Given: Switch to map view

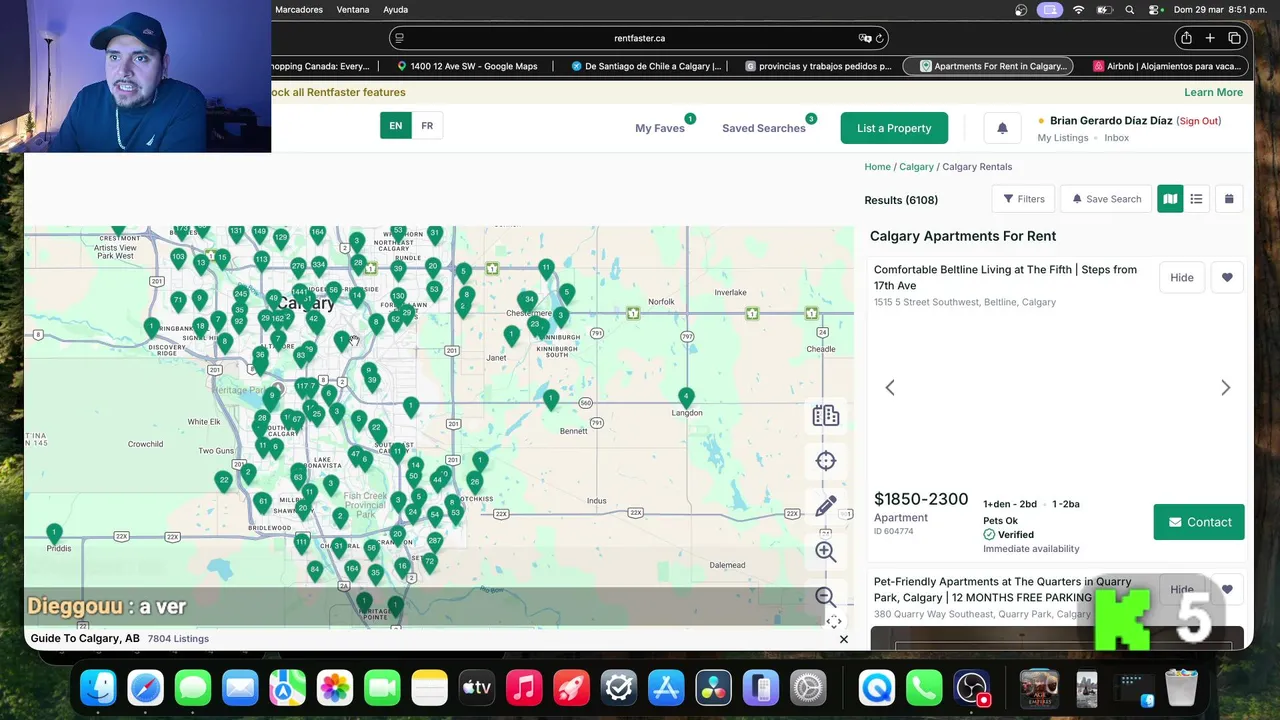Looking at the screenshot, I should point(1170,199).
